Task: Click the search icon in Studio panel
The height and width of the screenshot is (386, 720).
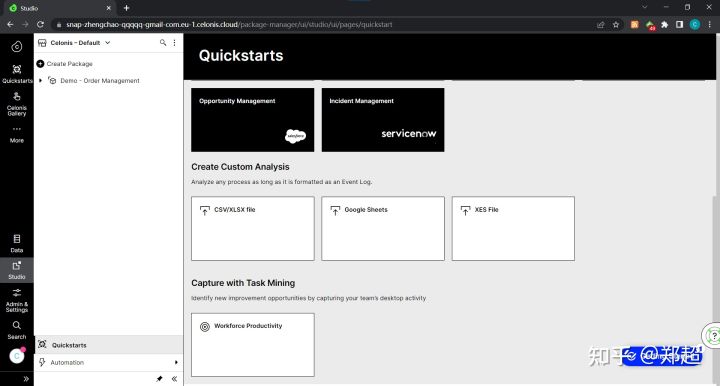Action: tap(163, 43)
